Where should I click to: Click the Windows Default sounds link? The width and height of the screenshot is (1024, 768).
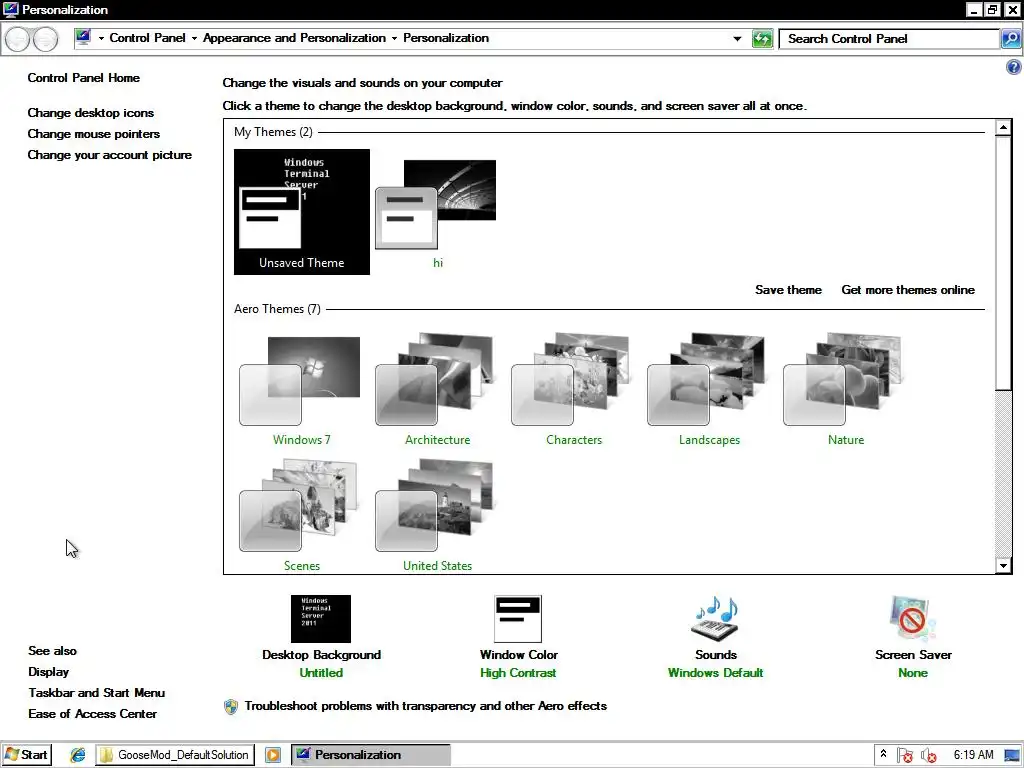click(x=715, y=673)
